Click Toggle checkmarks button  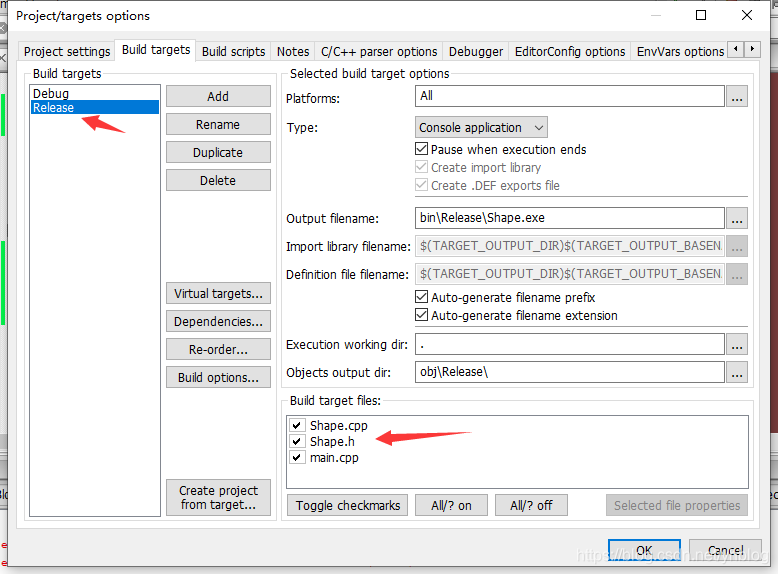pos(347,505)
